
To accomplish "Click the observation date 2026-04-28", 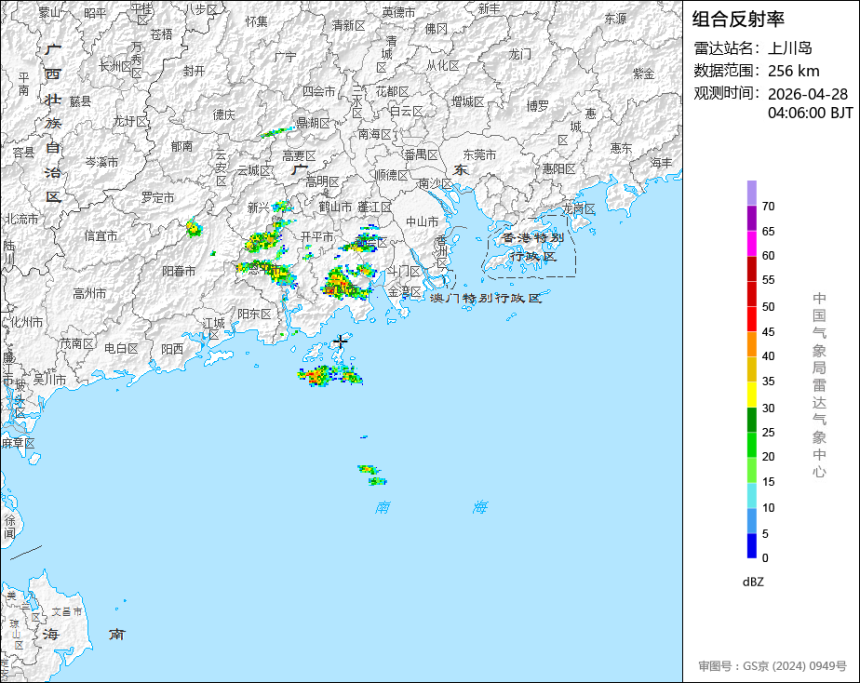I will tap(807, 94).
